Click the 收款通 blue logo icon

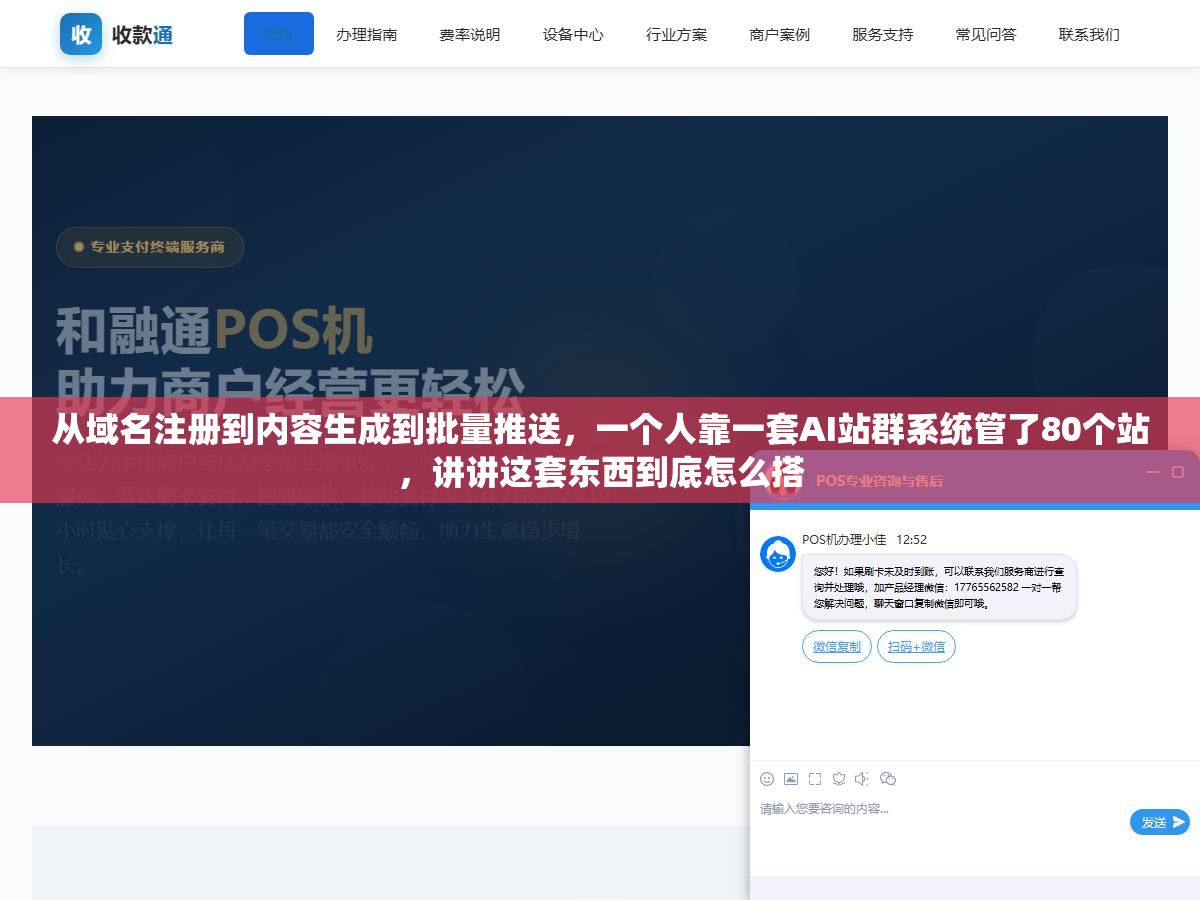pos(81,34)
